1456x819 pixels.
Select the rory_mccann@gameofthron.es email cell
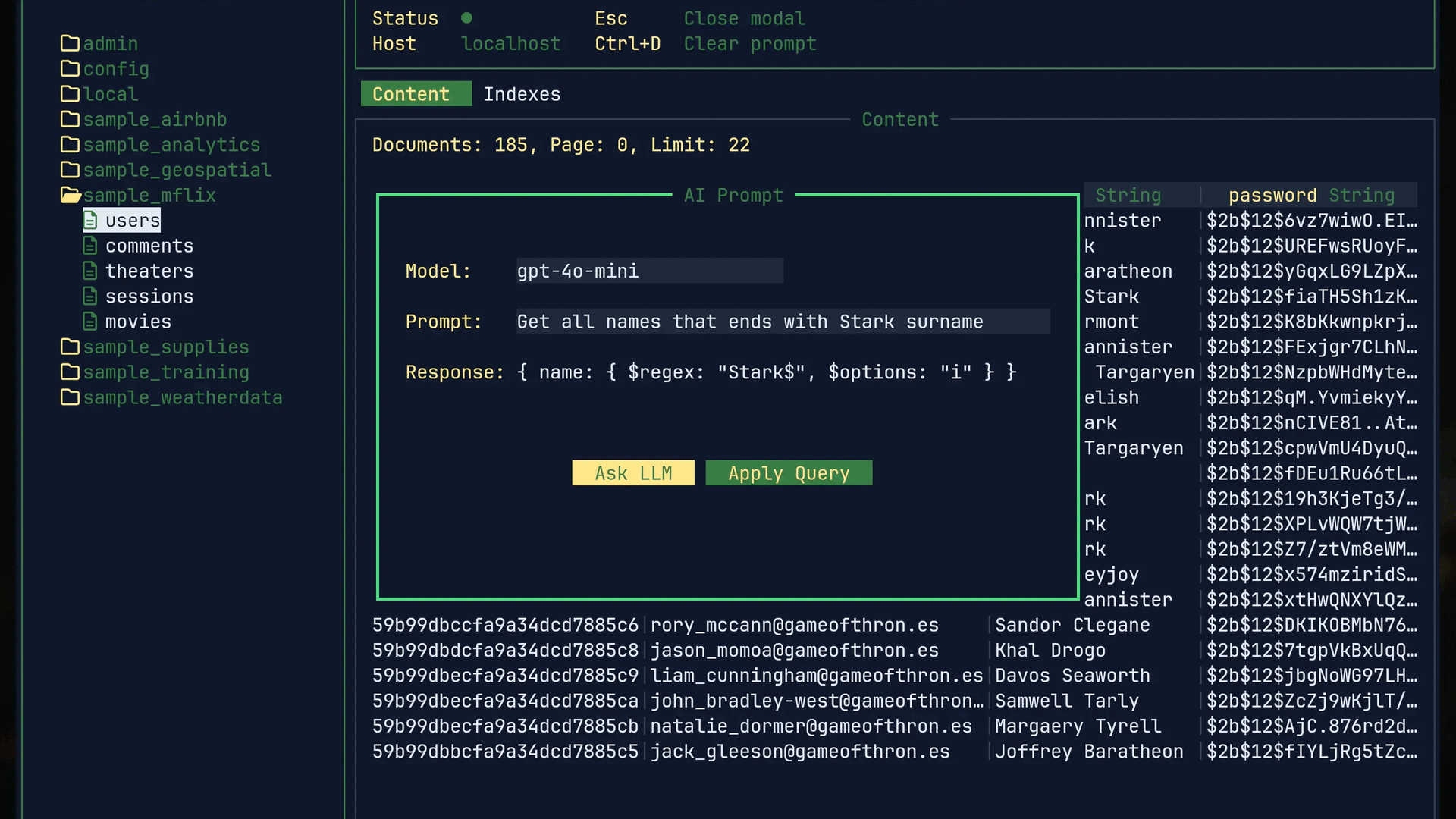coord(795,625)
